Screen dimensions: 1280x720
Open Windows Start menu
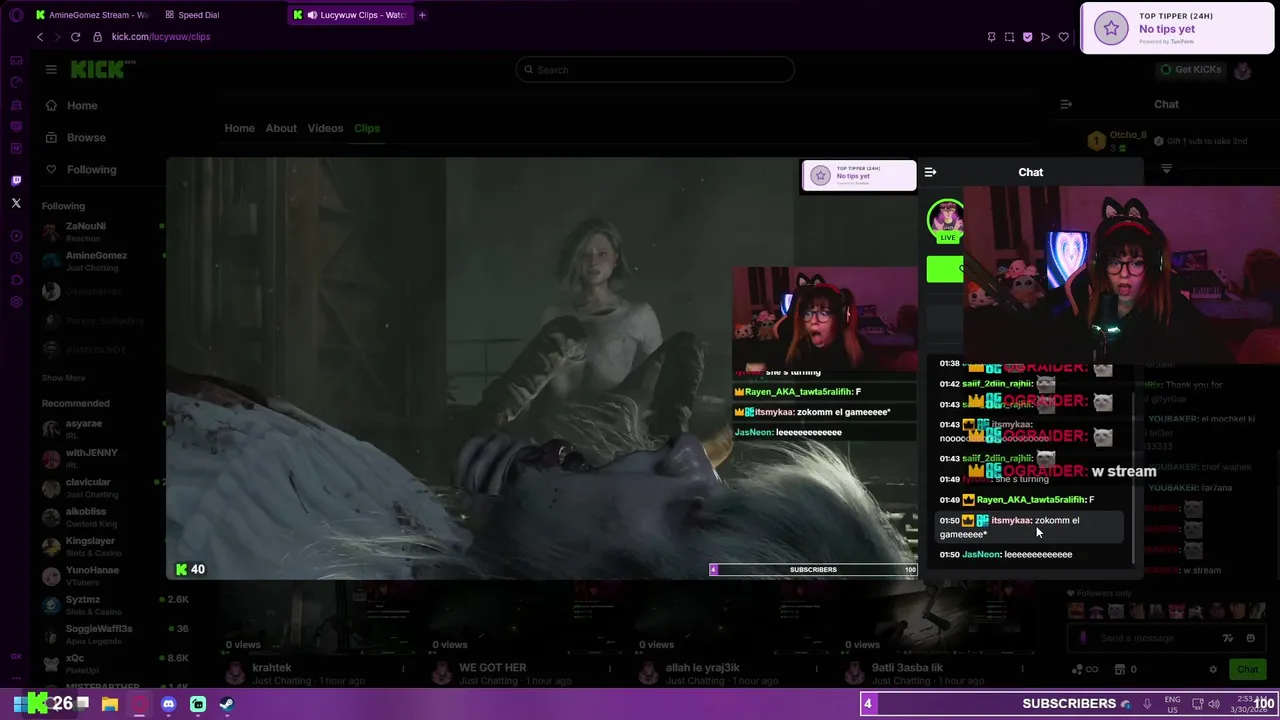[x=19, y=704]
